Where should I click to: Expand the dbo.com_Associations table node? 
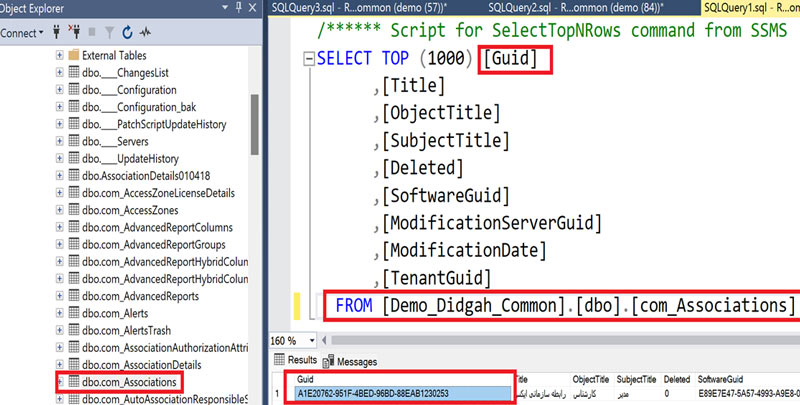60,382
